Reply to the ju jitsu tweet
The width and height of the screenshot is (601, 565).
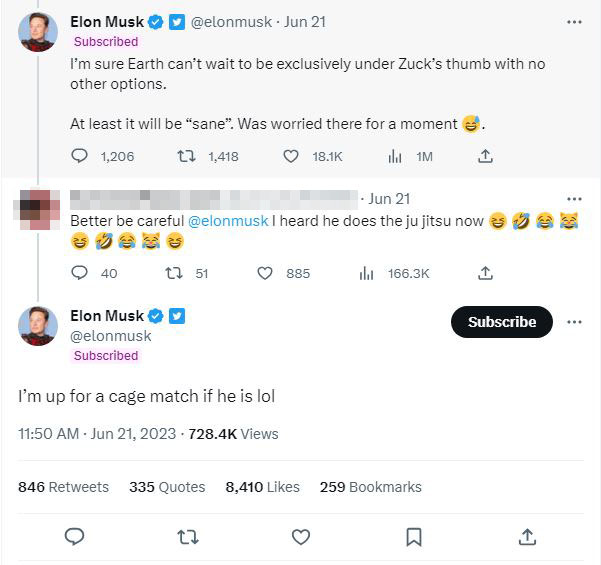click(81, 273)
